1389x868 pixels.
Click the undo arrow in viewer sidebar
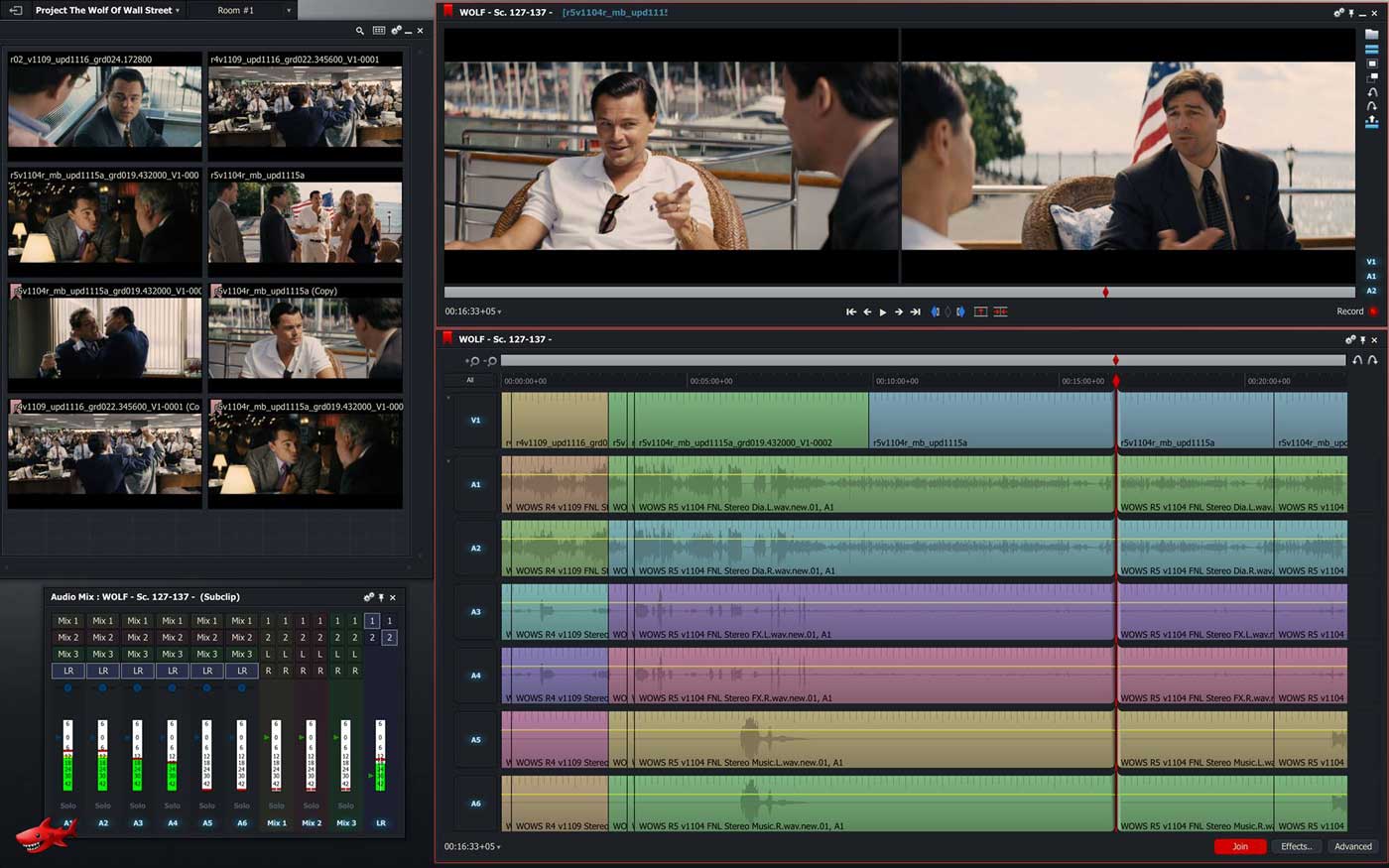[1372, 92]
